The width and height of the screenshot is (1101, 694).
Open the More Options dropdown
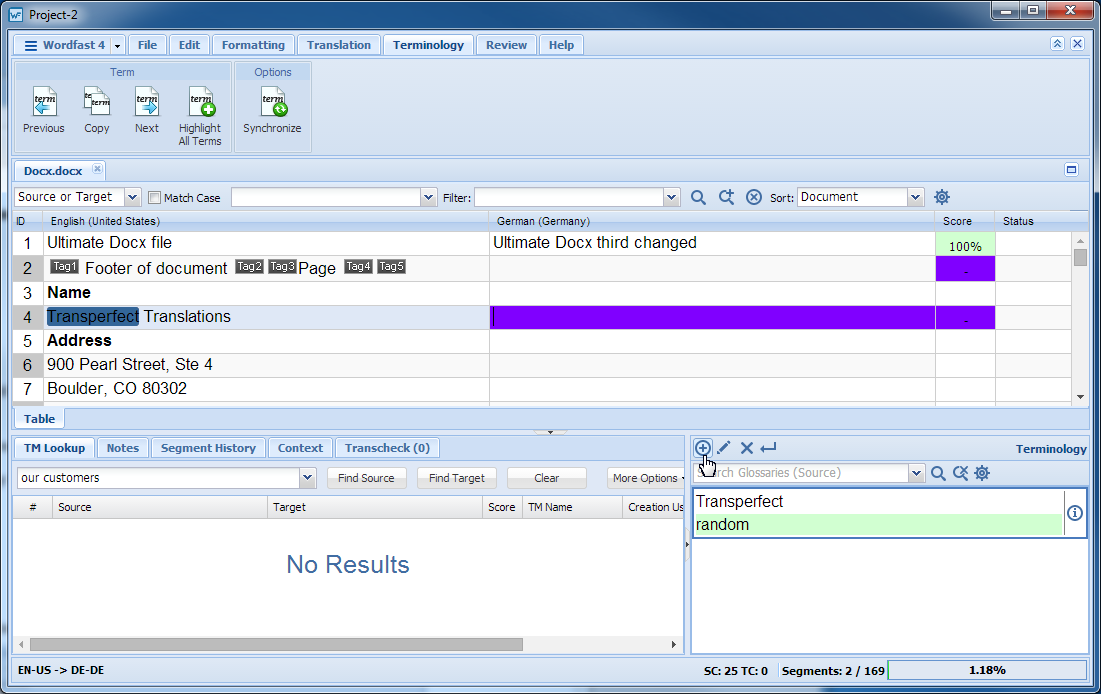click(646, 478)
